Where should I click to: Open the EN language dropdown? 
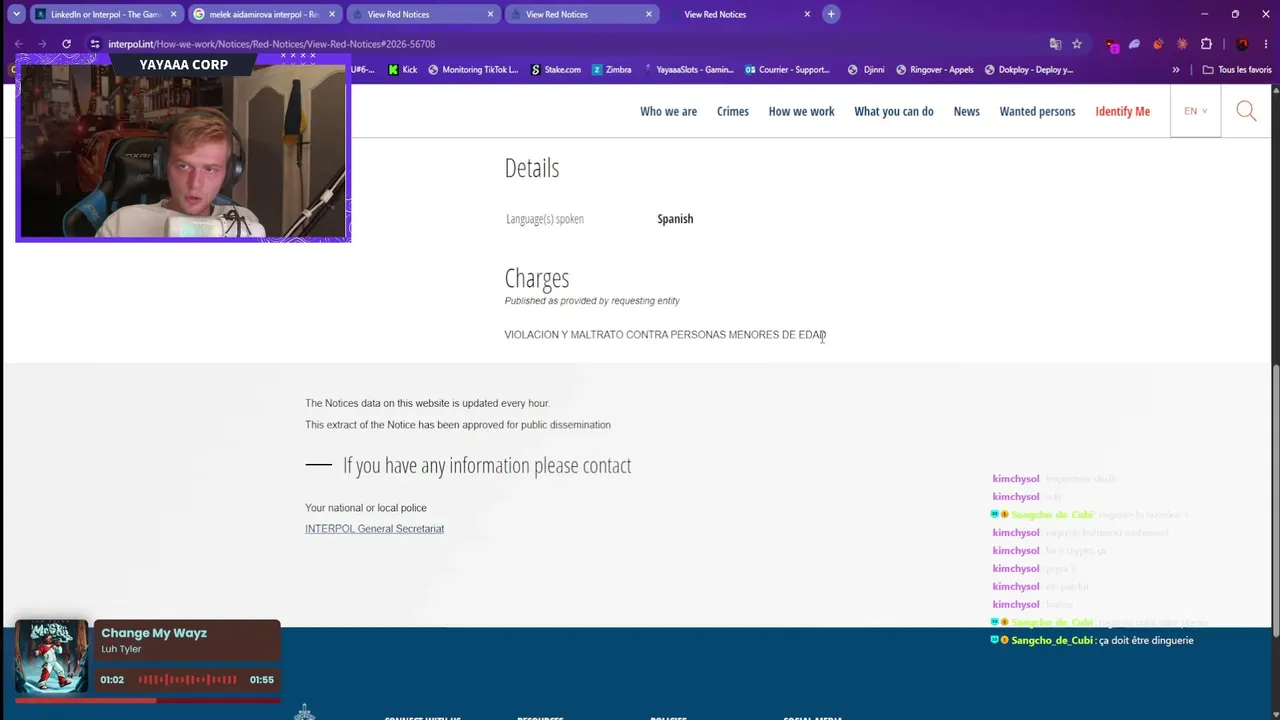[x=1195, y=111]
